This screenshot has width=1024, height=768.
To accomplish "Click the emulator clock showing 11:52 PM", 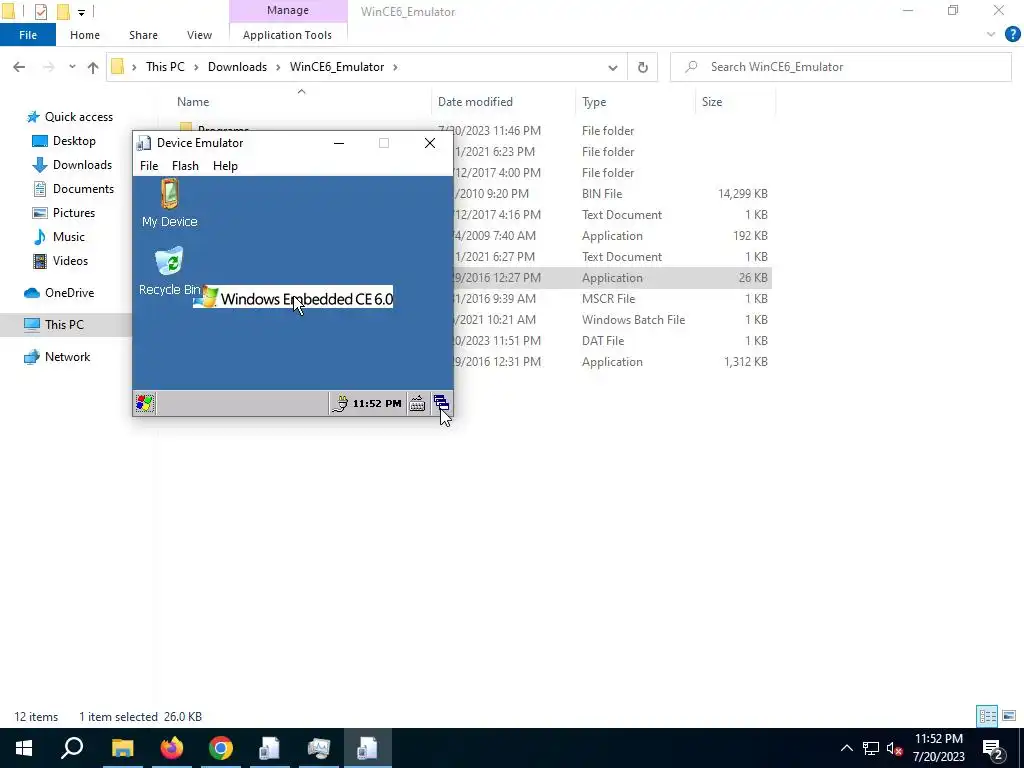I will tap(377, 404).
